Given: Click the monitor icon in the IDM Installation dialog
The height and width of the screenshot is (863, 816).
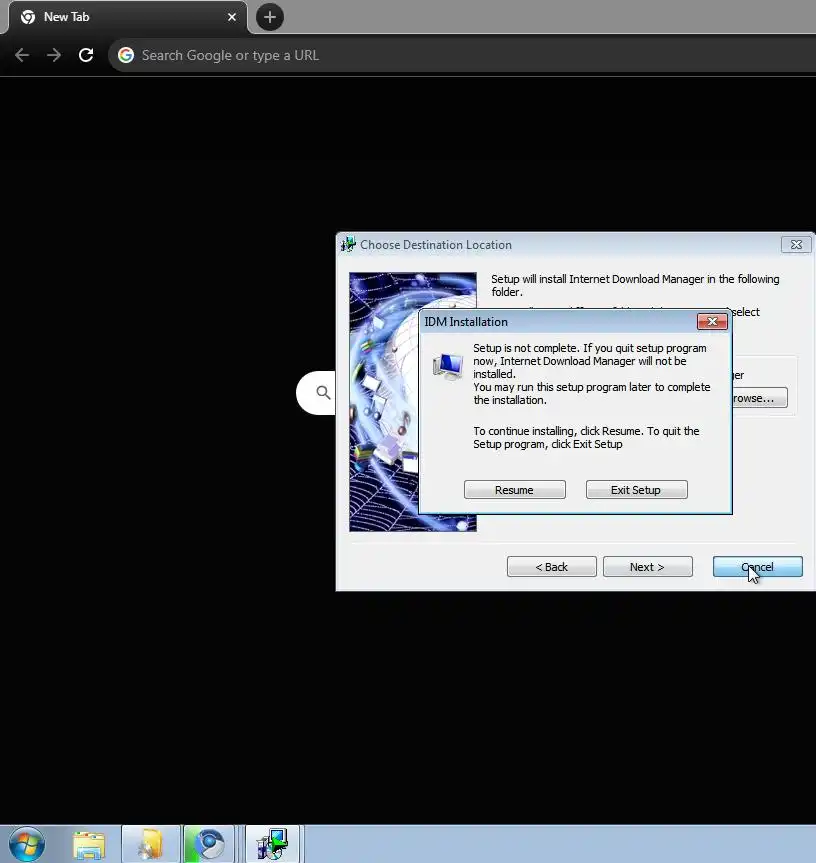Looking at the screenshot, I should pos(447,366).
